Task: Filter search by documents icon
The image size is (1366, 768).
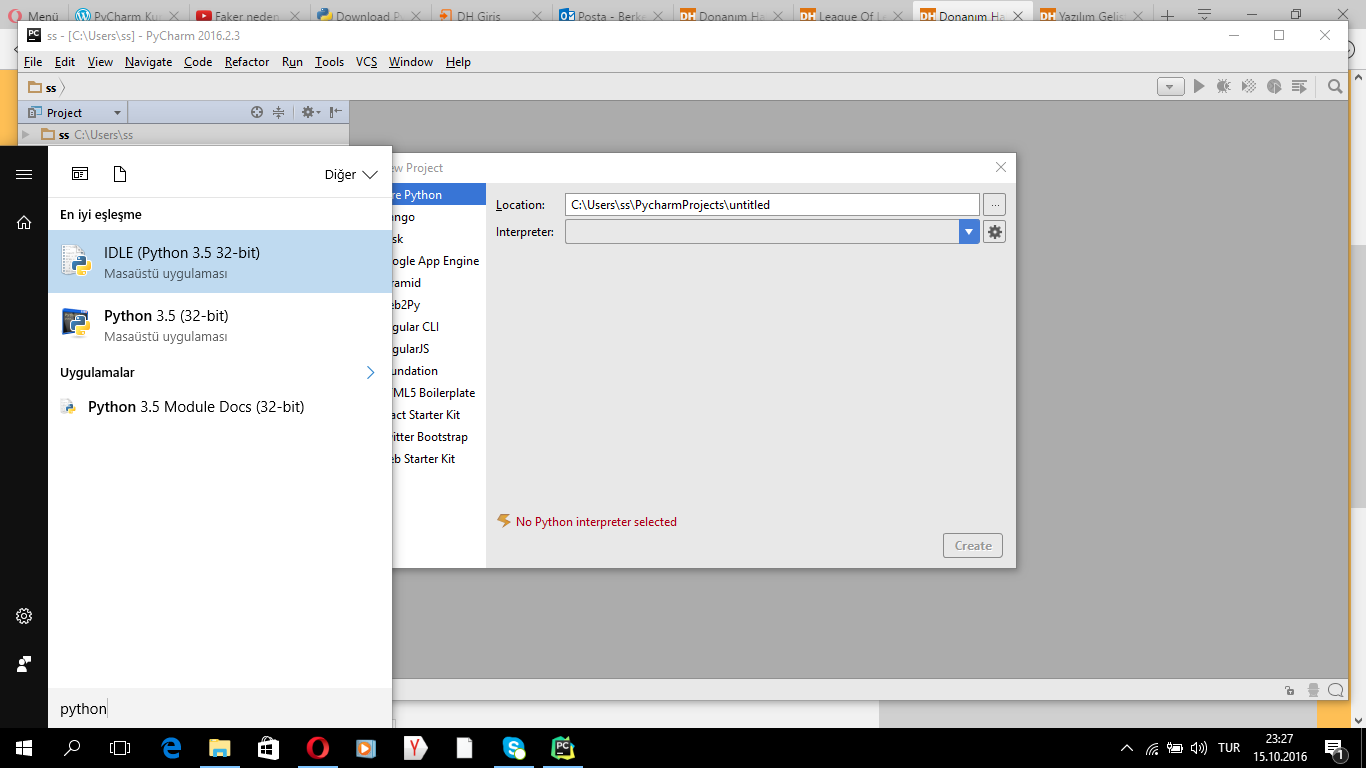Action: tap(120, 174)
